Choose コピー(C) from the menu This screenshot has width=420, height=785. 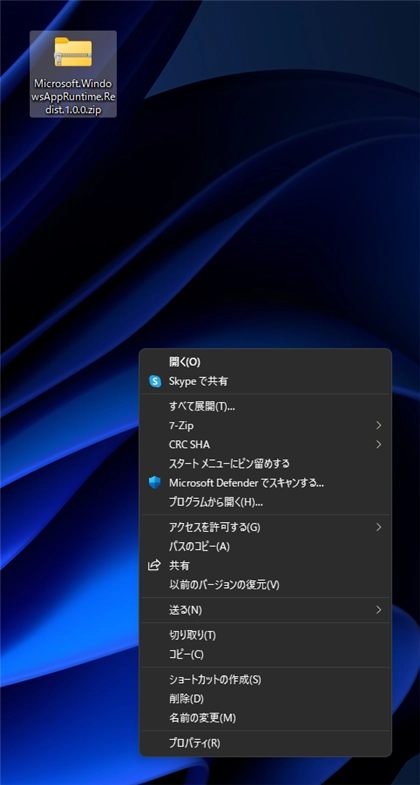(x=265, y=654)
